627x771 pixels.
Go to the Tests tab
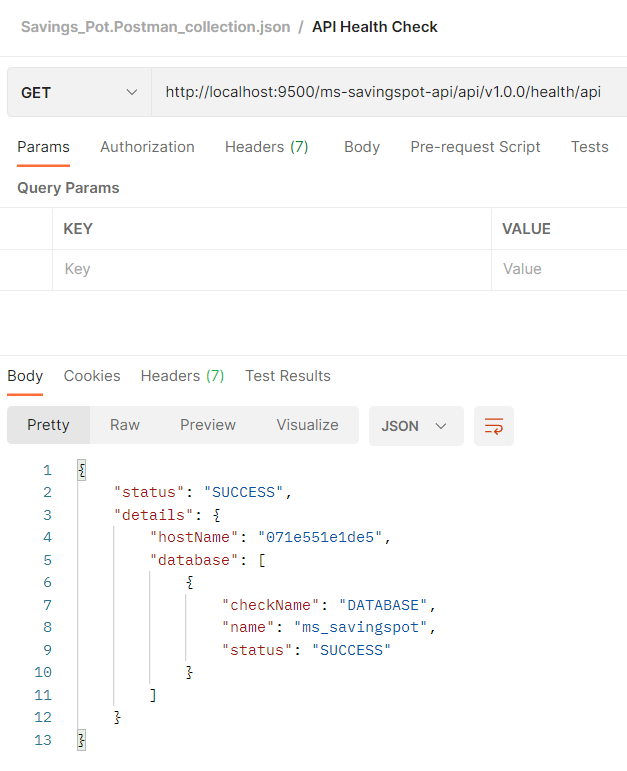[x=589, y=147]
